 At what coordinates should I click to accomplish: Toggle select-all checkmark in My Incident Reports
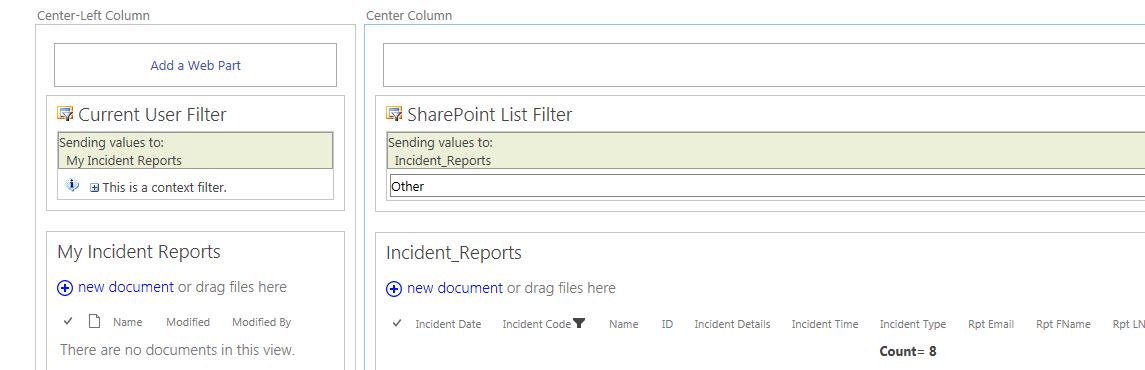pyautogui.click(x=68, y=321)
